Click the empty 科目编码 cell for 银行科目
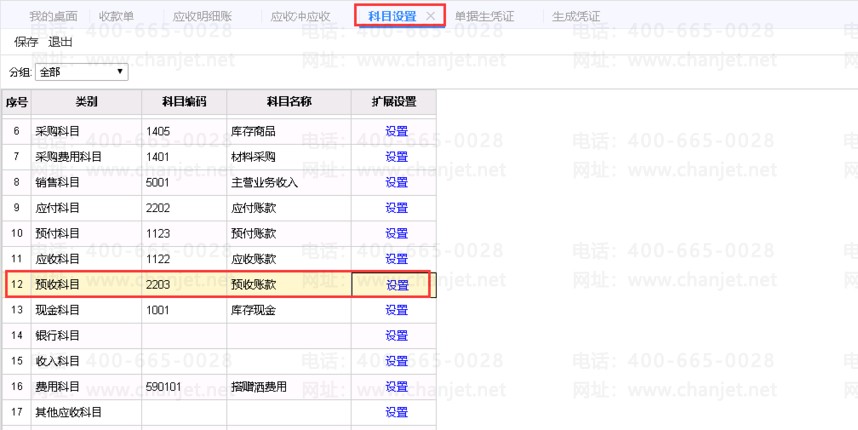The width and height of the screenshot is (858, 430). tap(184, 335)
